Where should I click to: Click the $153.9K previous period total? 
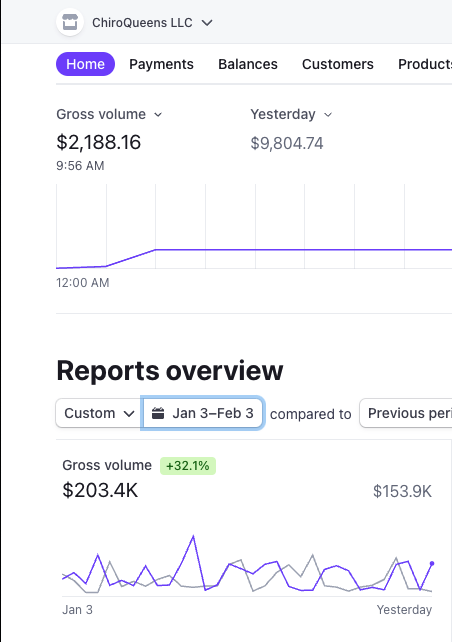pyautogui.click(x=402, y=491)
